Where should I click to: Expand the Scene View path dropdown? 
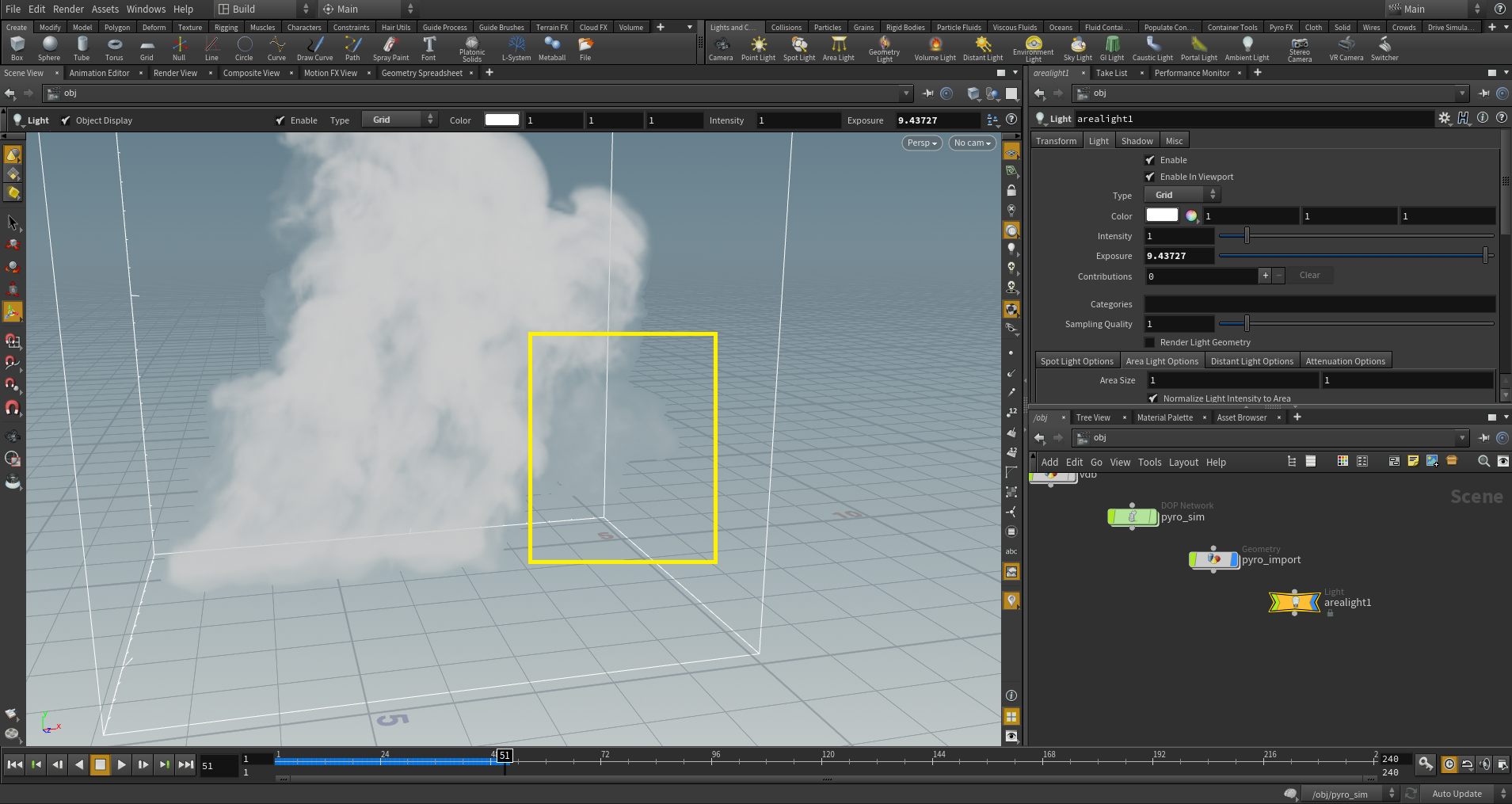tap(906, 93)
